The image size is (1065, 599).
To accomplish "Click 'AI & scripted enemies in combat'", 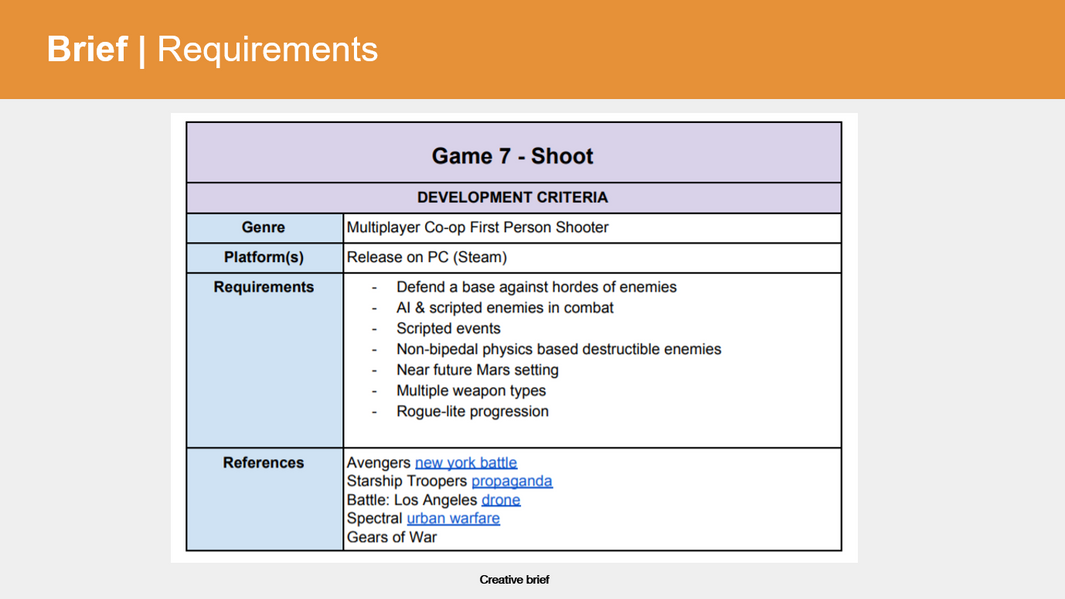I will (x=505, y=308).
